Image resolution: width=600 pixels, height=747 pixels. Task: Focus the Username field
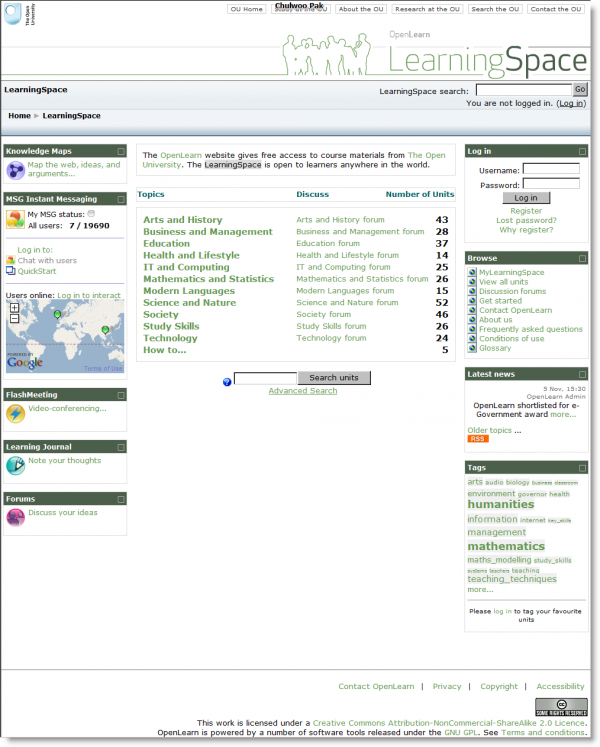point(551,169)
